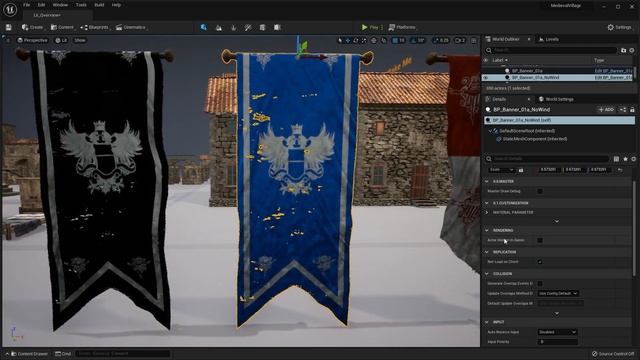Image resolution: width=640 pixels, height=360 pixels.
Task: Open the viewport Show menu
Action: (x=80, y=40)
